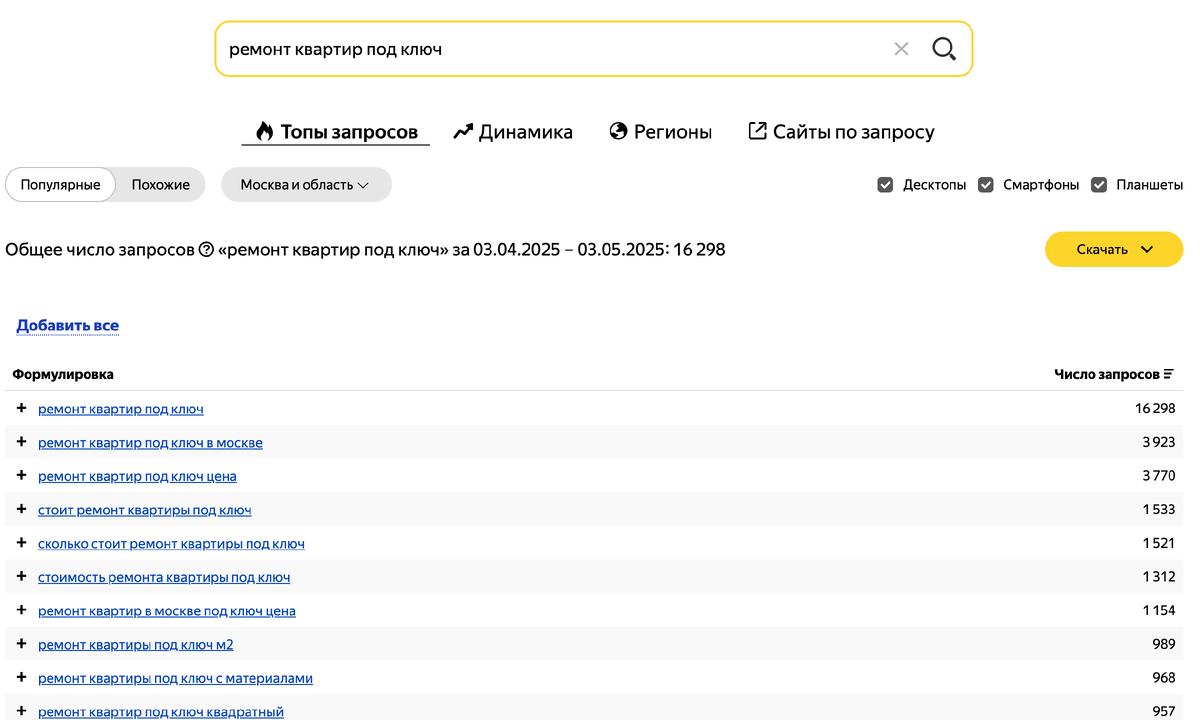Open link 'сколько стоит ремонт квартиры под ключ'
The height and width of the screenshot is (720, 1200).
pyautogui.click(x=171, y=544)
